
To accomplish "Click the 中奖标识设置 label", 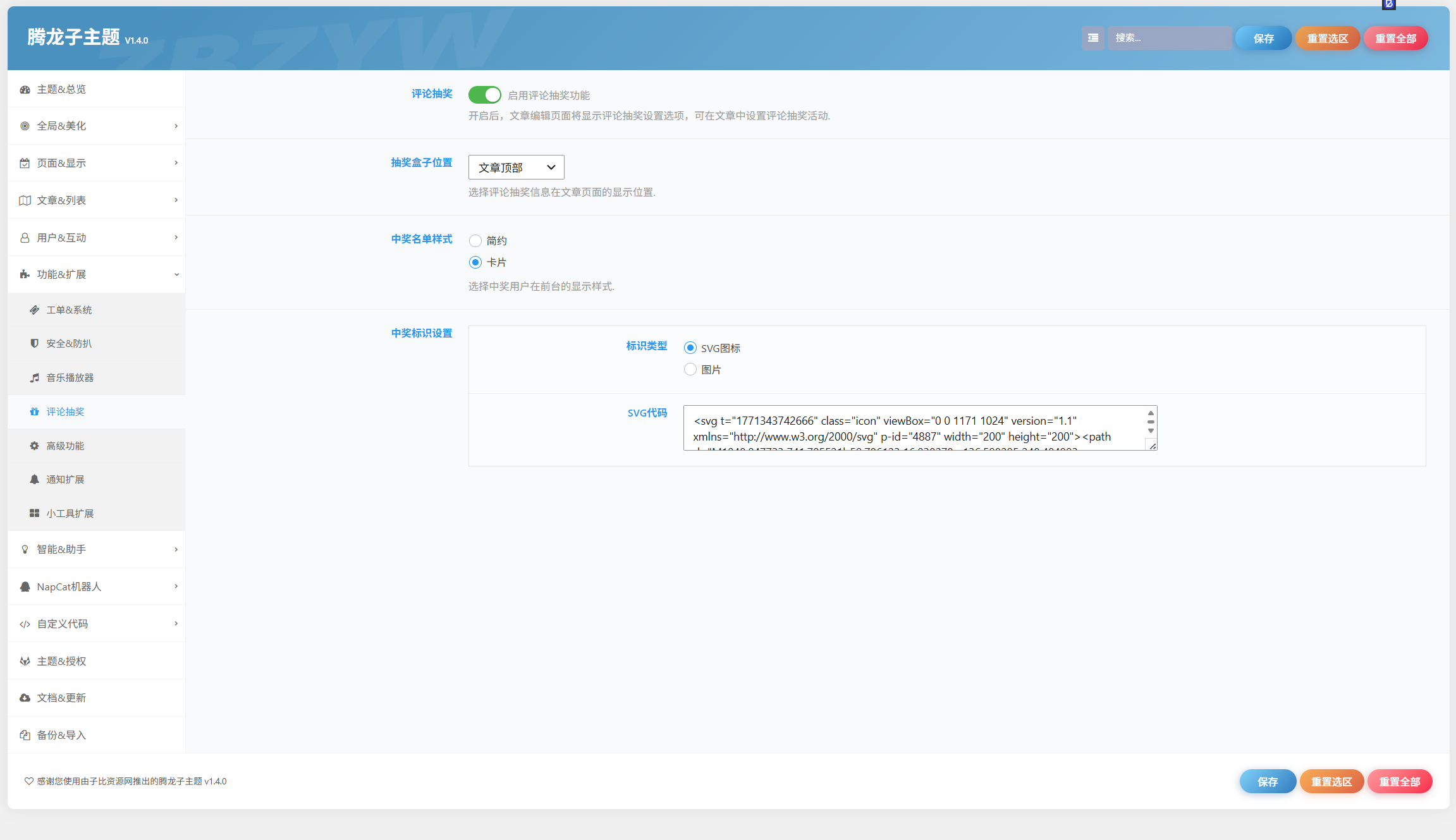I will coord(422,333).
